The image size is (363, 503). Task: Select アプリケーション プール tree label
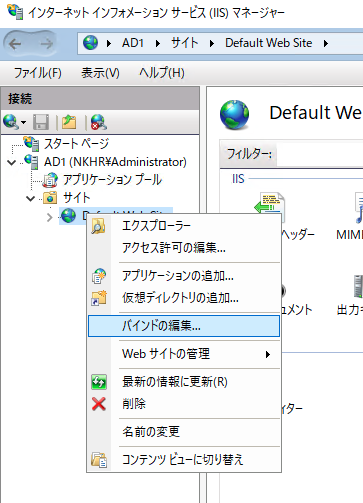(x=112, y=180)
